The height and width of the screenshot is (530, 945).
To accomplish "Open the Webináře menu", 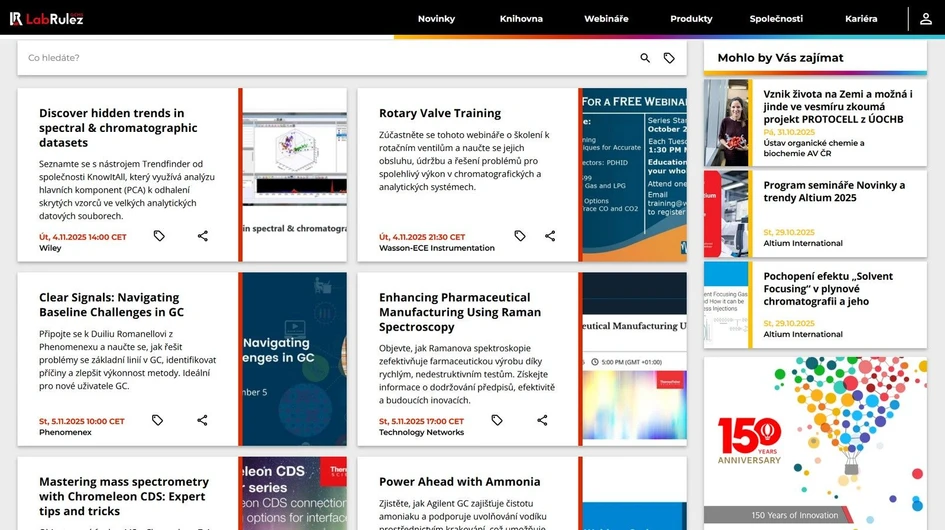I will click(x=606, y=19).
